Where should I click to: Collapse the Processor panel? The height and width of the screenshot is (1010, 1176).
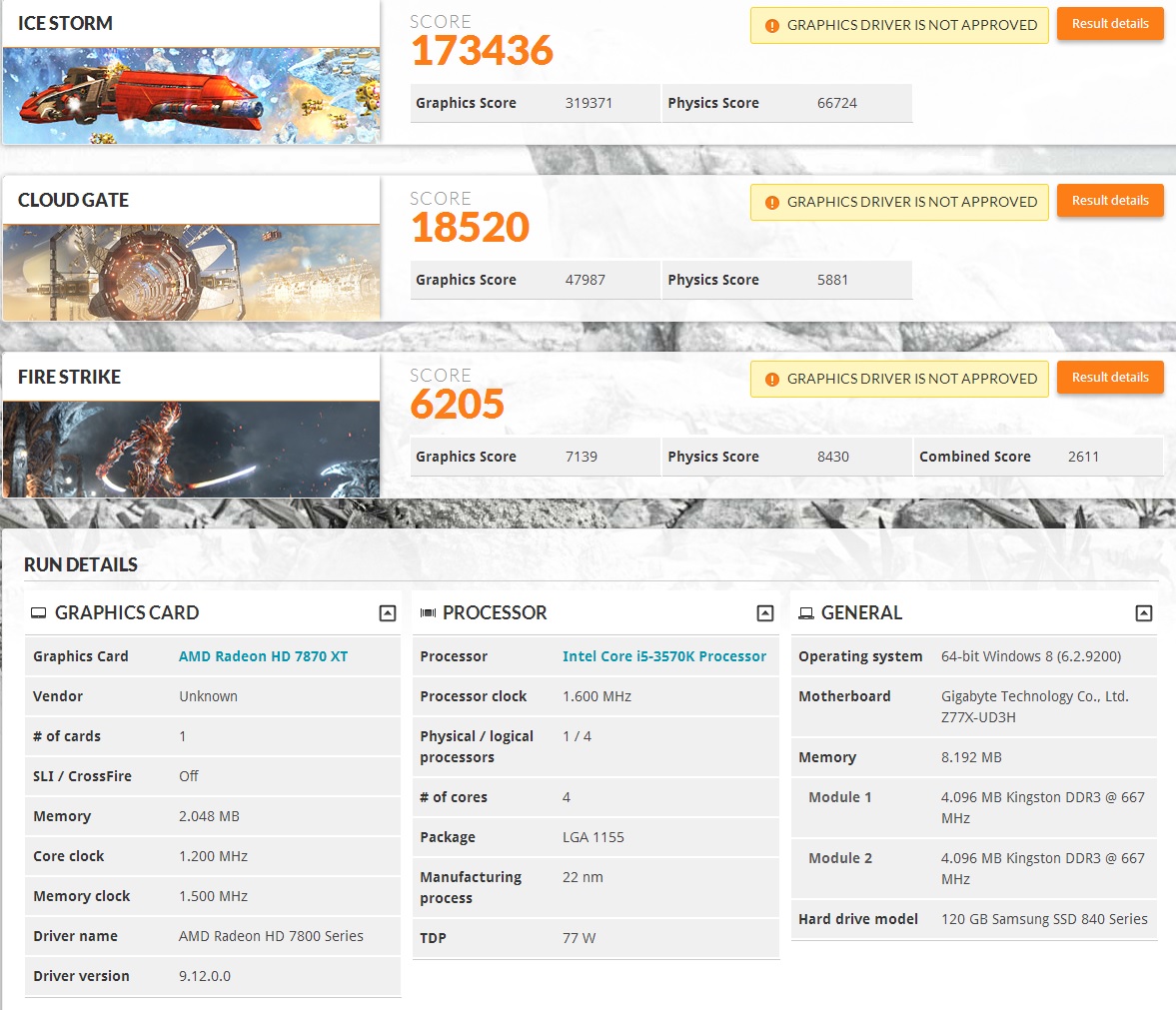[x=765, y=613]
